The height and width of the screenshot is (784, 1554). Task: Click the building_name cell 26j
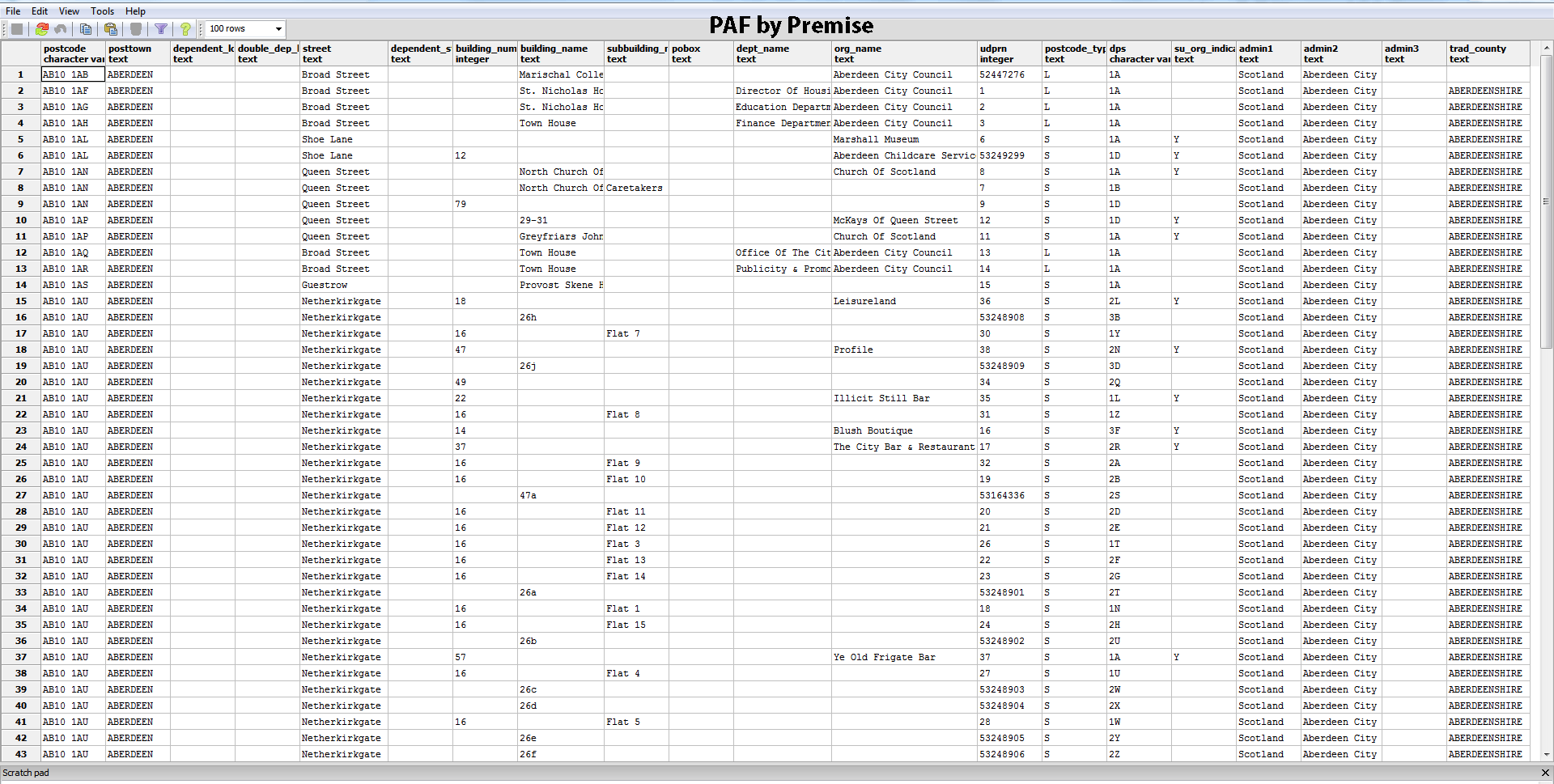561,366
